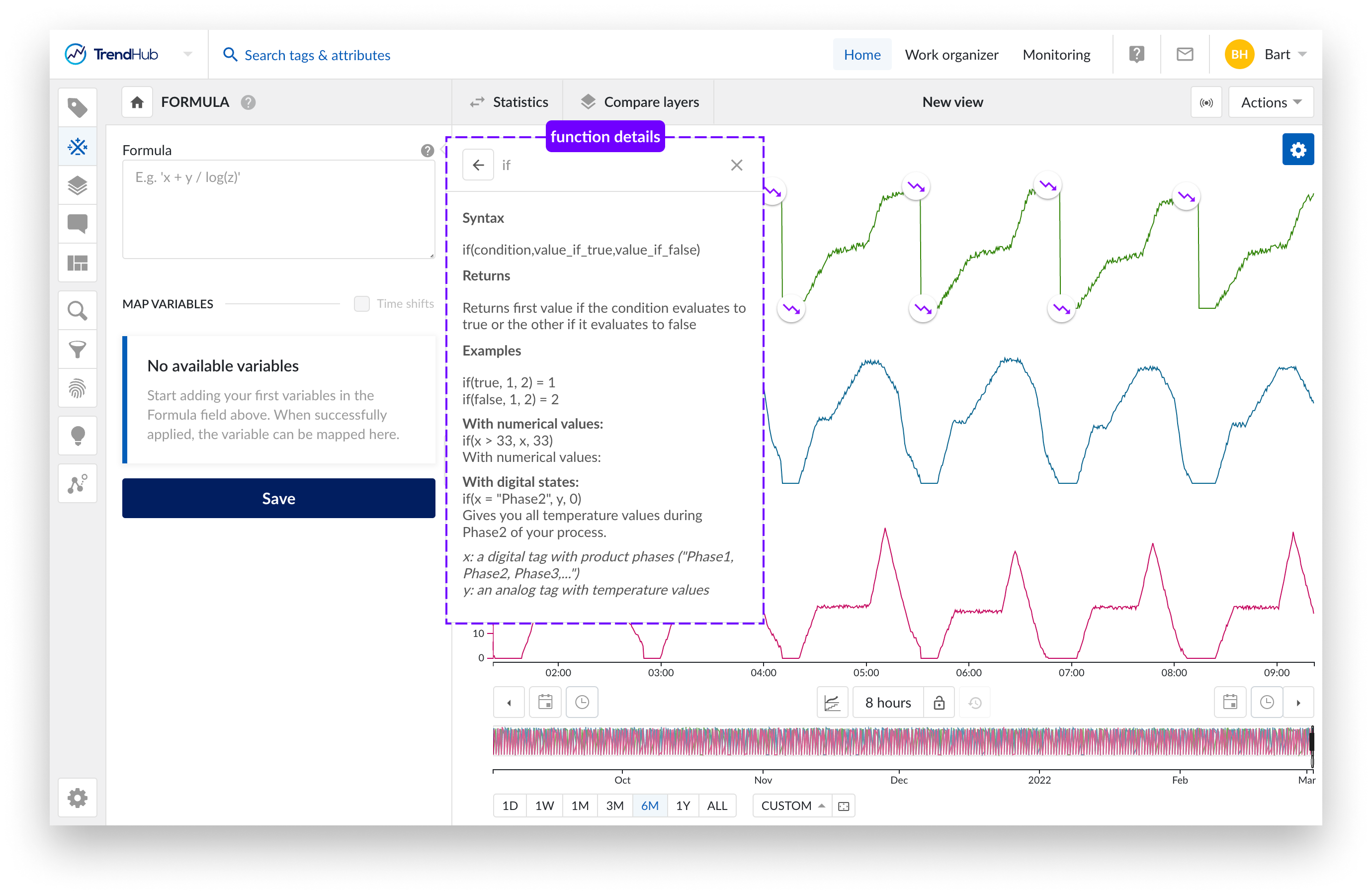Expand the Actions dropdown

1270,102
